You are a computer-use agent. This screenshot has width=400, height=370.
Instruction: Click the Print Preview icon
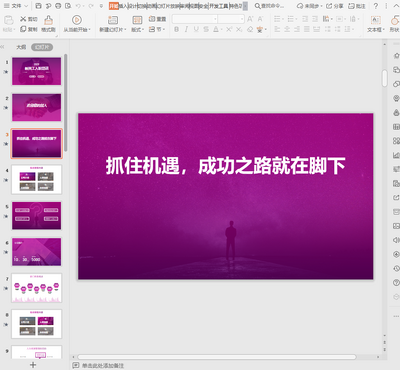pos(68,6)
